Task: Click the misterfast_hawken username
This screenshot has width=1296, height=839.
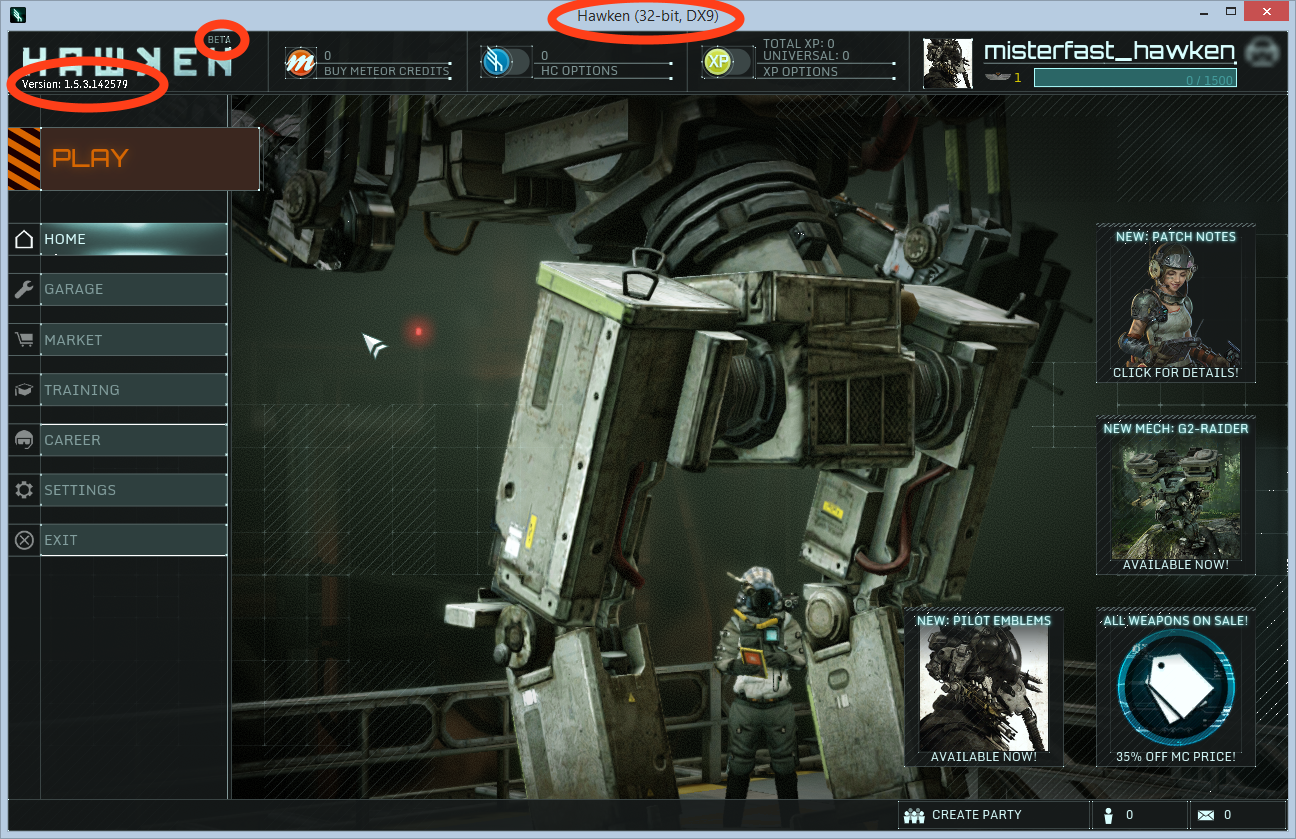Action: (1109, 51)
